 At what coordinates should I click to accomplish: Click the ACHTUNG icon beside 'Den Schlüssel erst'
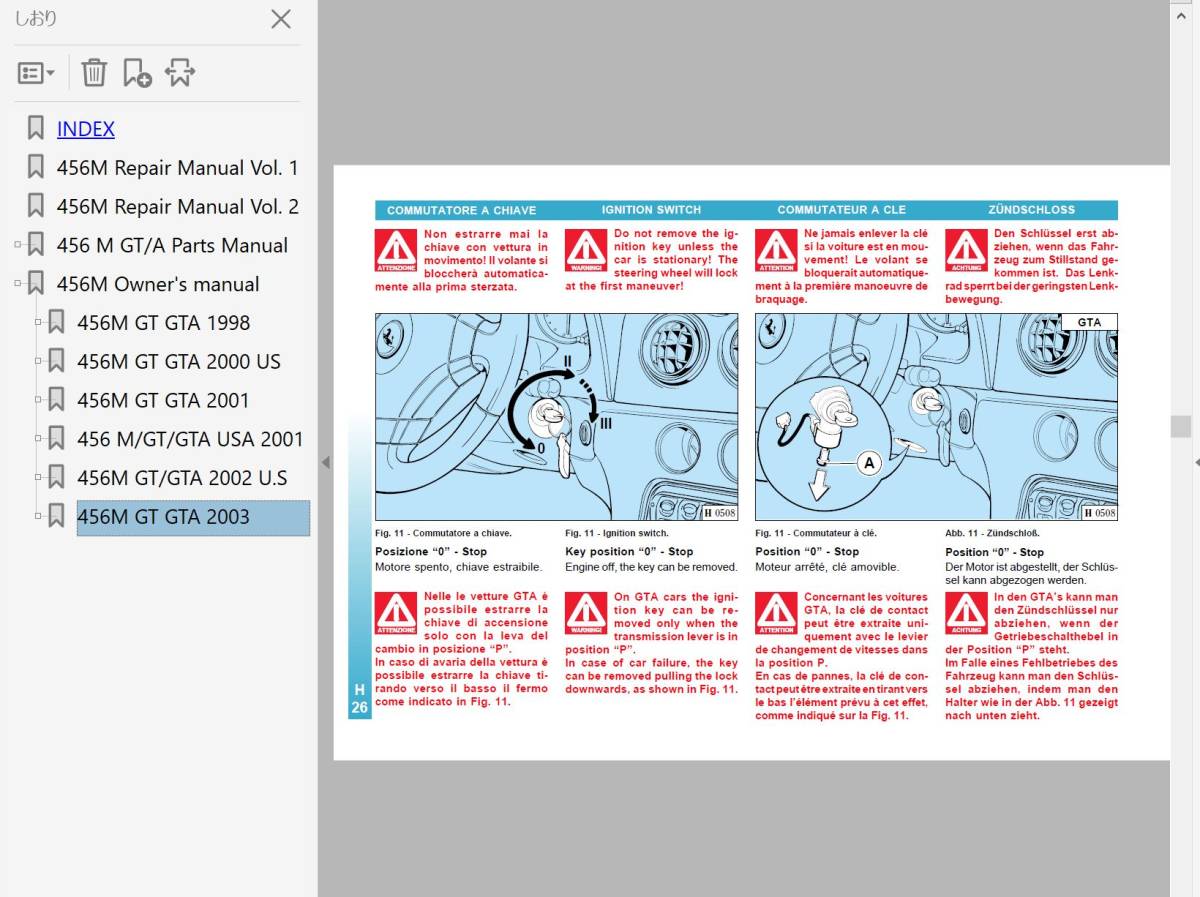click(966, 249)
